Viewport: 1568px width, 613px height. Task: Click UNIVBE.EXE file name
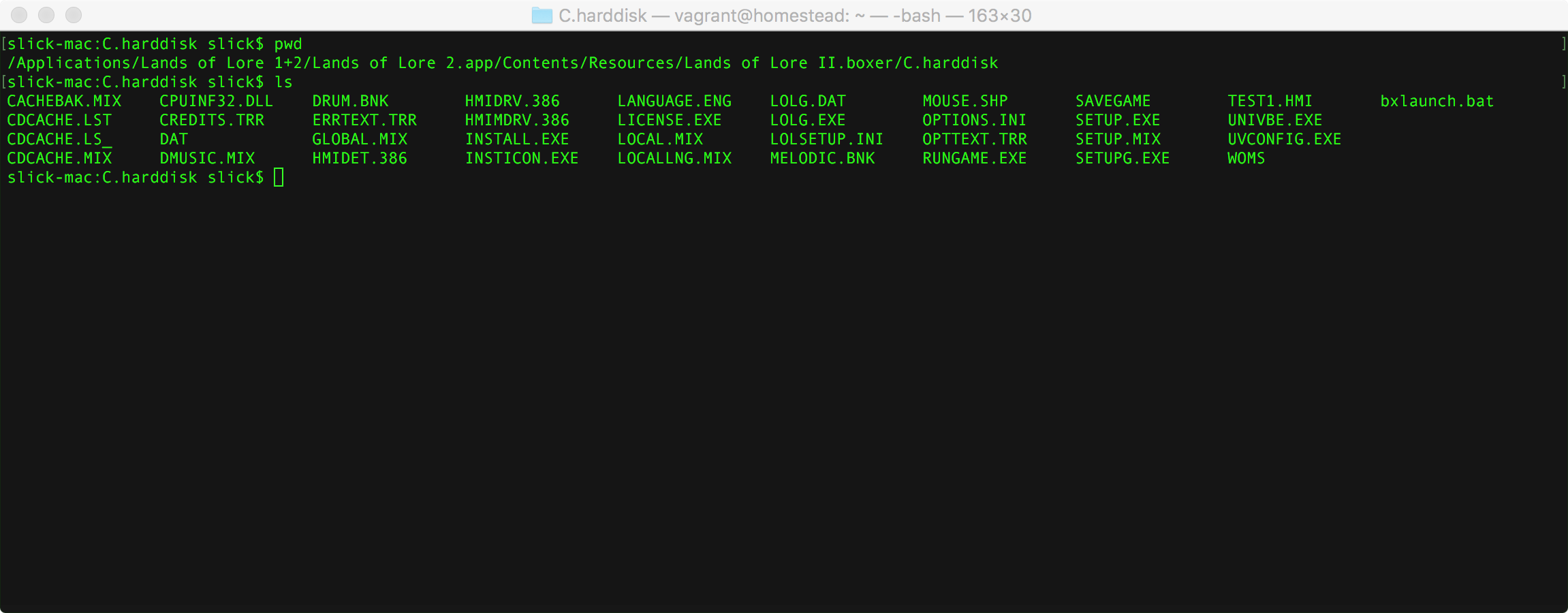[x=1275, y=121]
